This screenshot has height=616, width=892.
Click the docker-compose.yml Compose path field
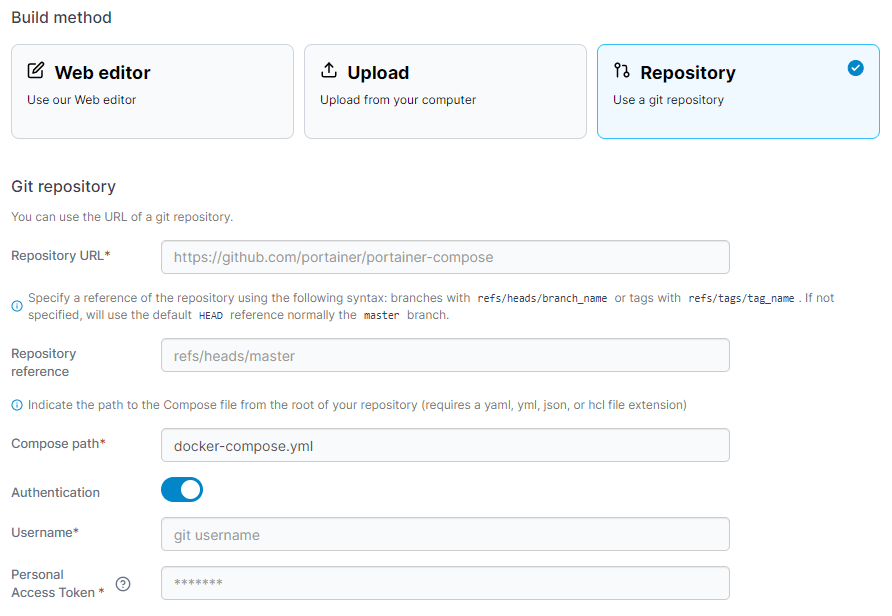(x=445, y=444)
